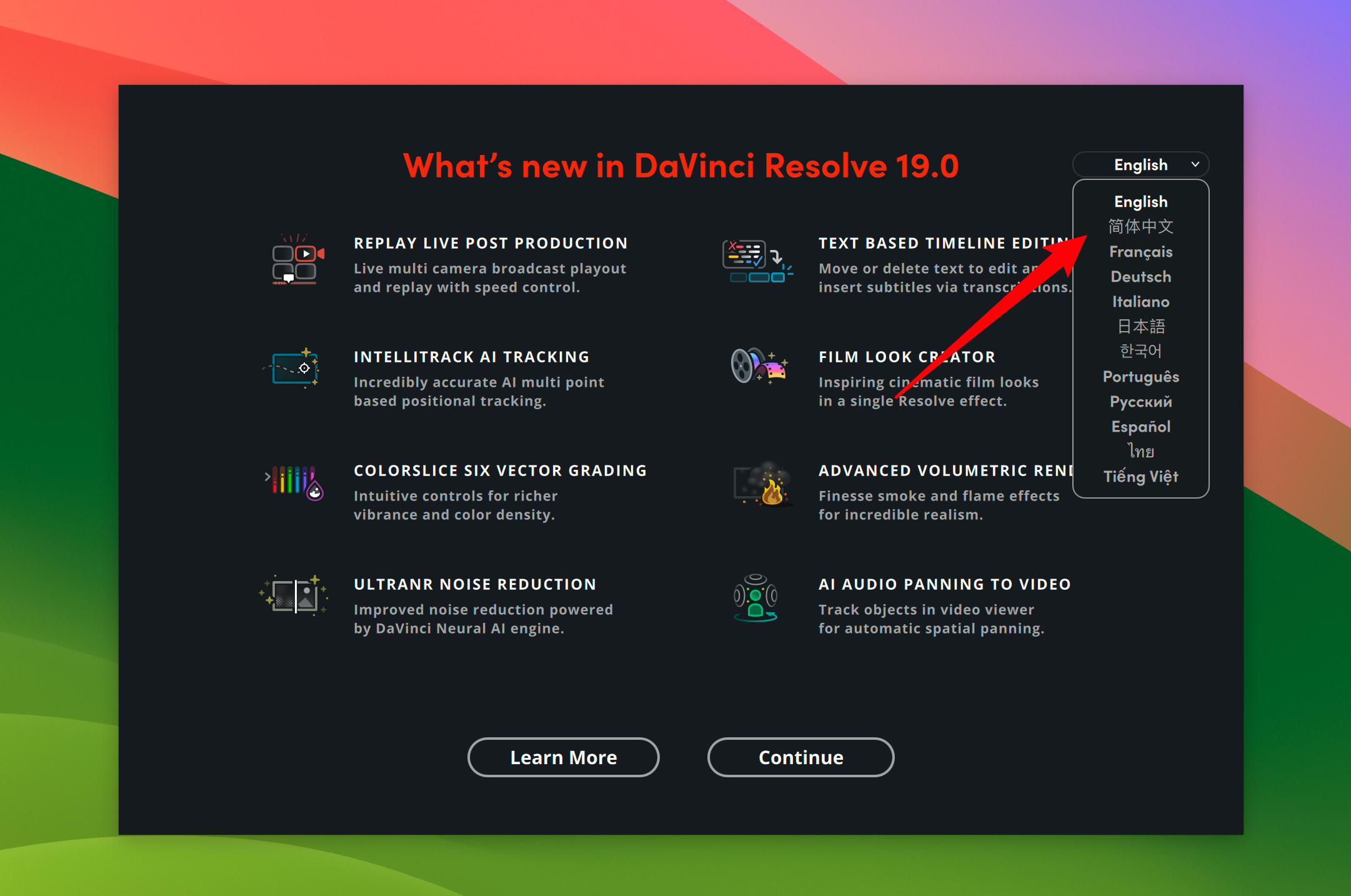The image size is (1351, 896).
Task: Choose Español in the language menu
Action: click(1140, 427)
